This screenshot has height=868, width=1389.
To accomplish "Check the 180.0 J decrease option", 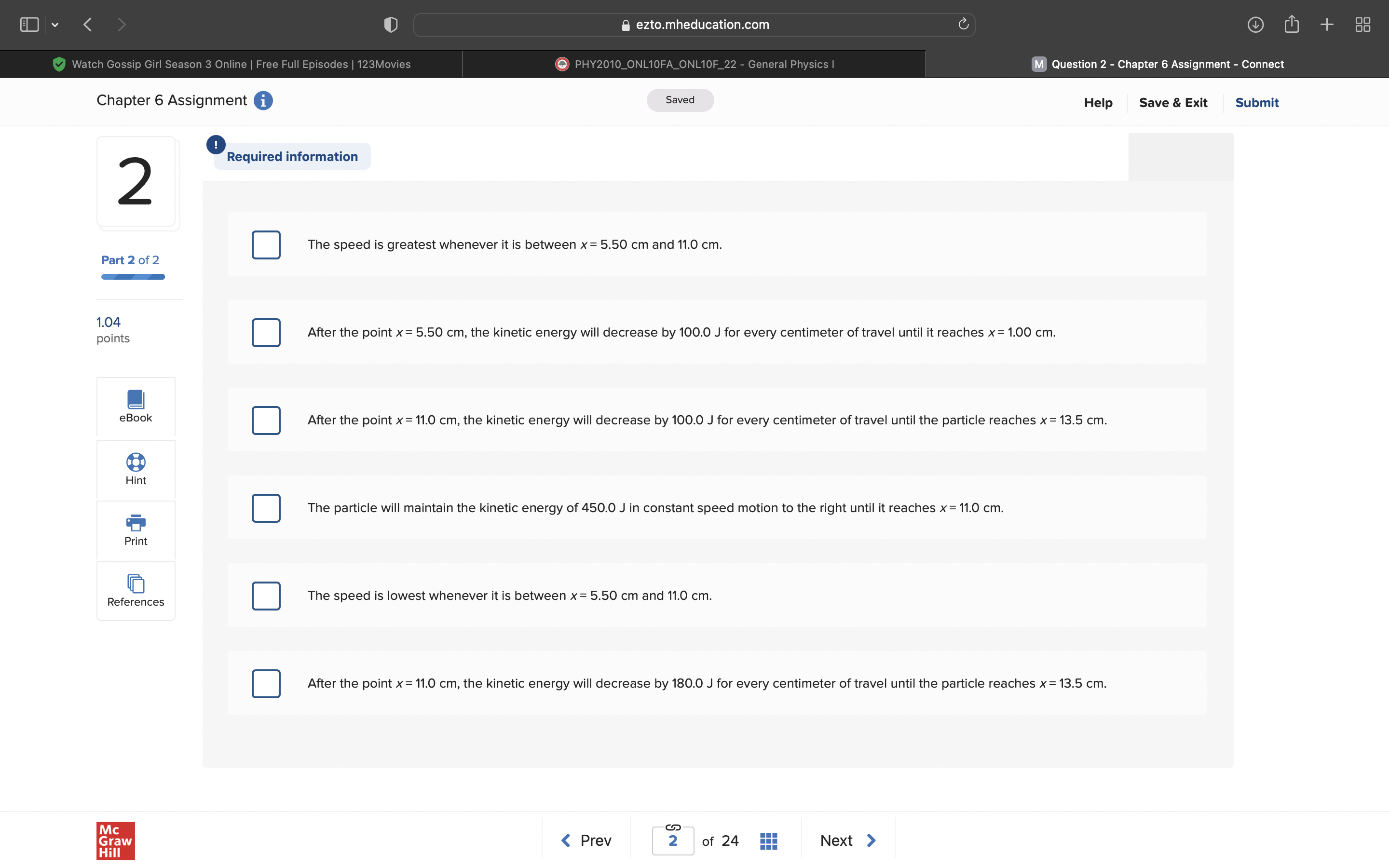I will 266,683.
